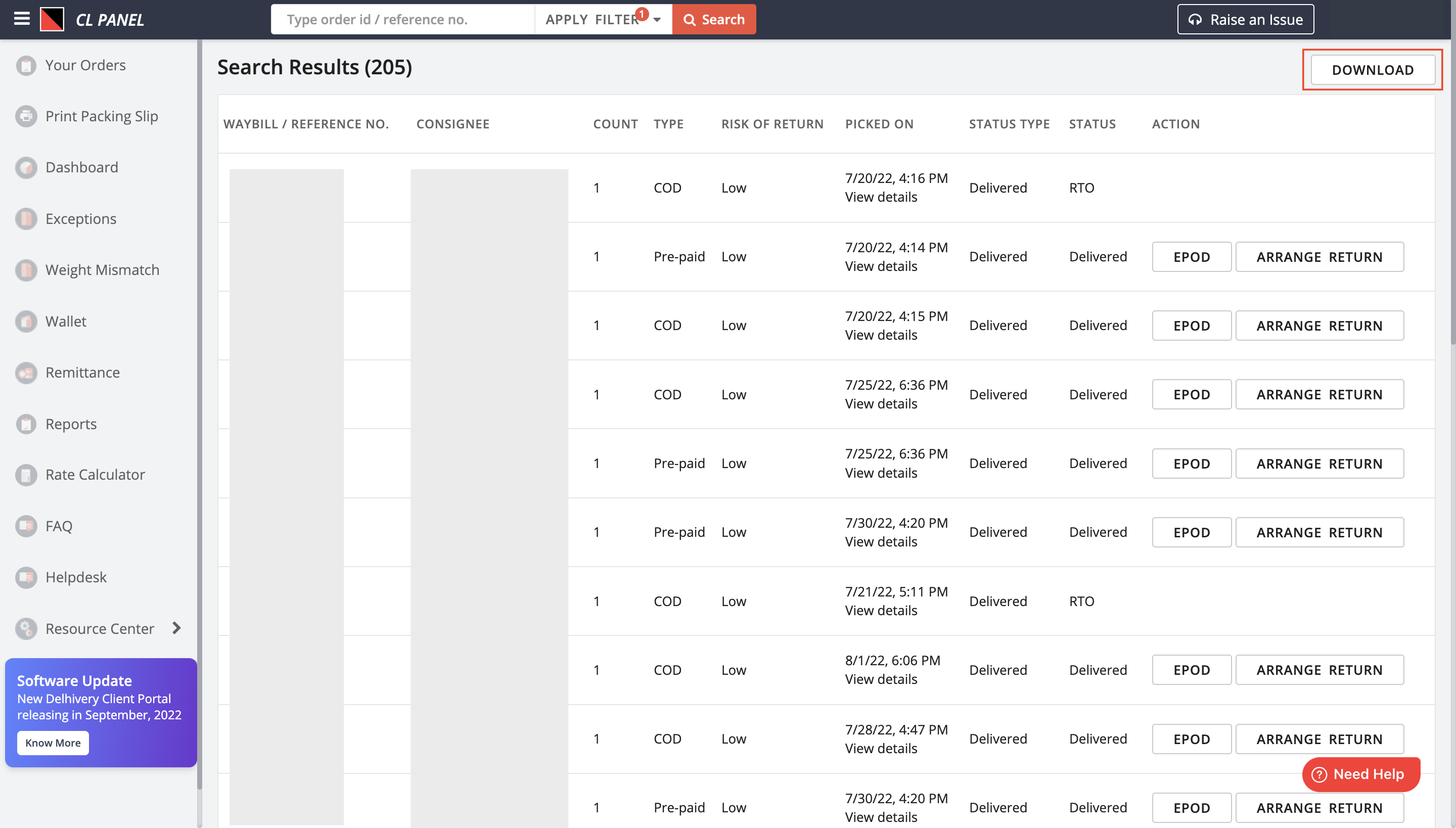Click the Reports sidebar icon
The image size is (1456, 828).
tap(28, 423)
